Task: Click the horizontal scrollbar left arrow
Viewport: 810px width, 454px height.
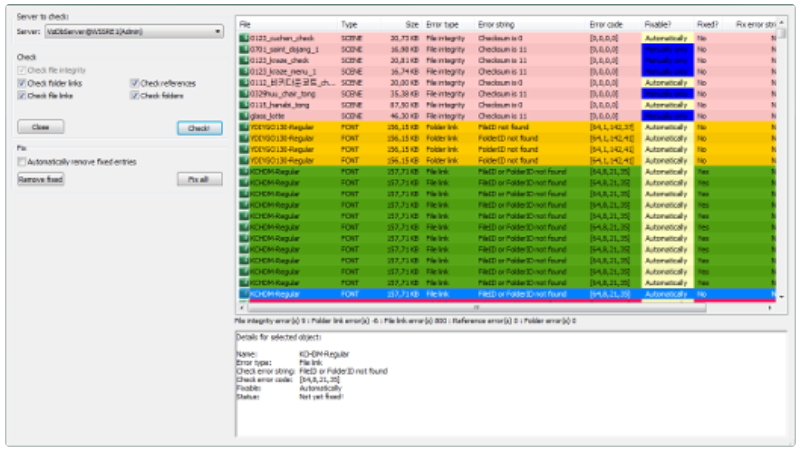Action: pyautogui.click(x=242, y=308)
